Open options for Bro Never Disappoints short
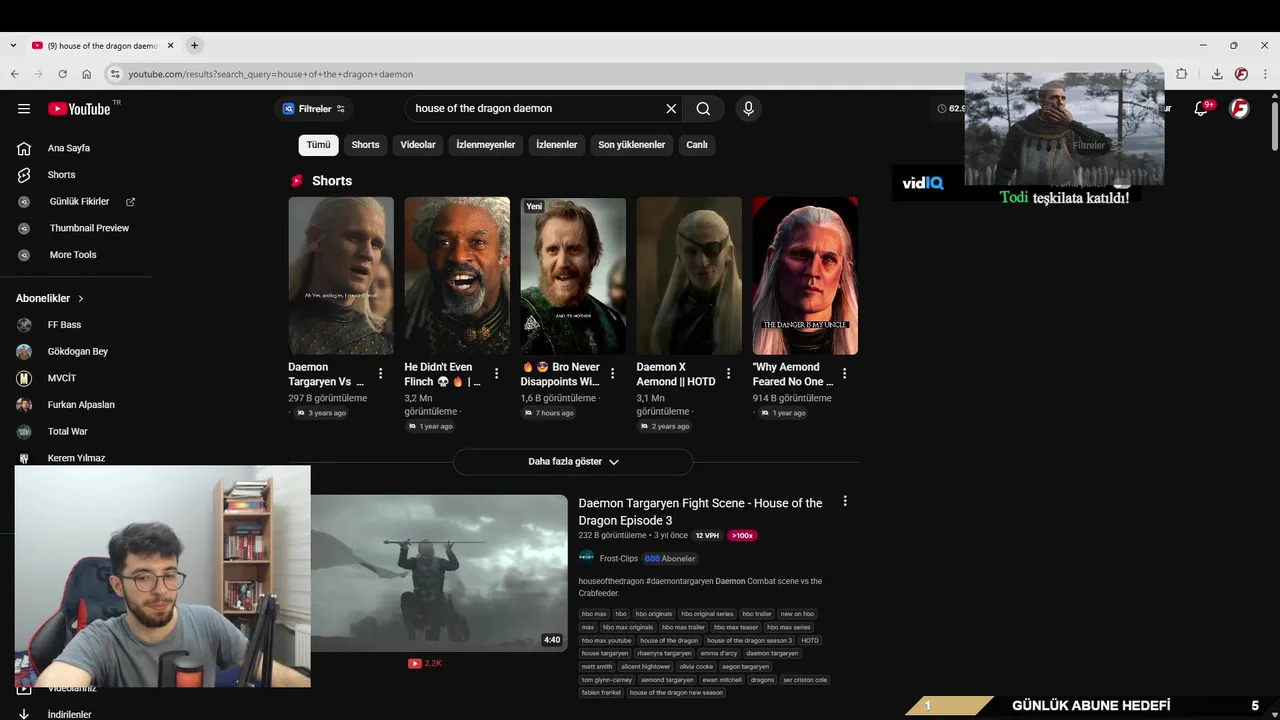Viewport: 1280px width, 720px height. pyautogui.click(x=612, y=373)
